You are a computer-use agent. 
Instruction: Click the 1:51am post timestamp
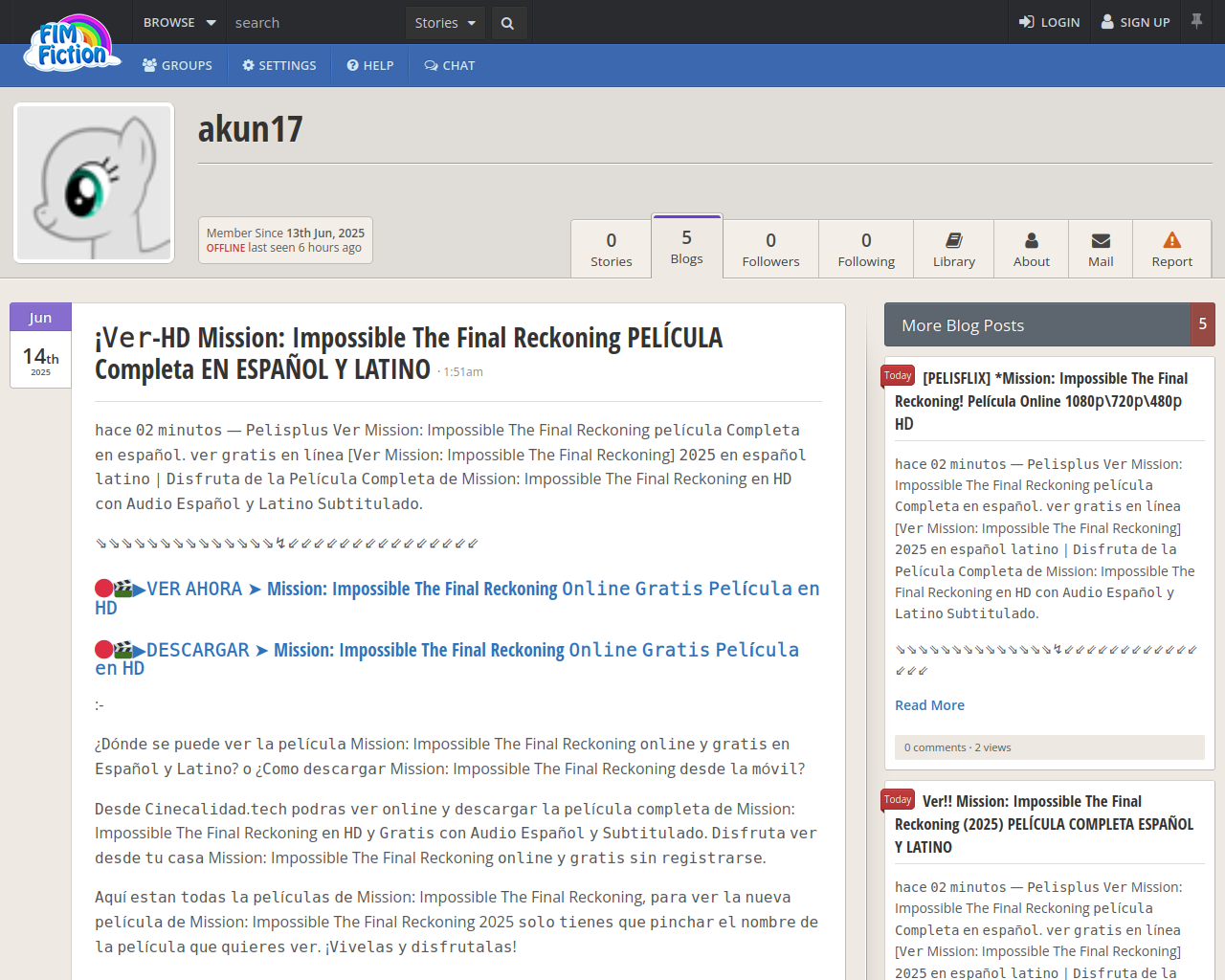463,372
